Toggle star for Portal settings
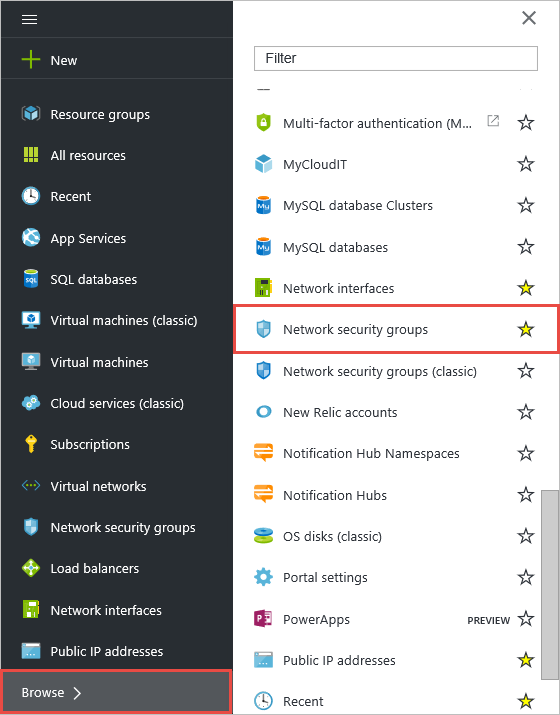 526,577
